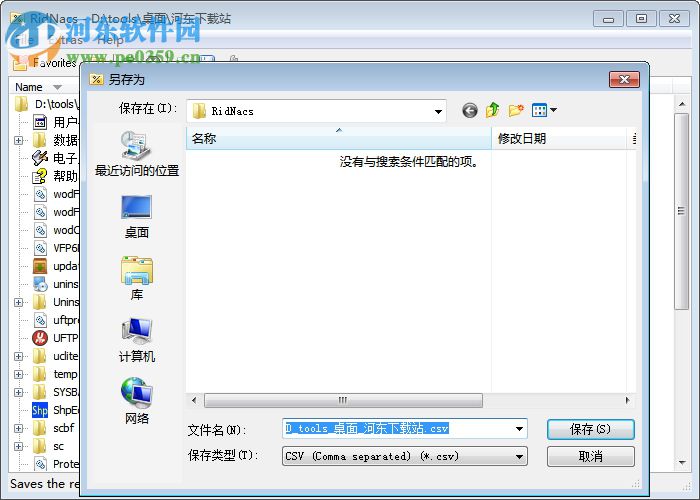Screen dimensions: 700x500
Task: Go up one folder level icon
Action: [x=493, y=110]
